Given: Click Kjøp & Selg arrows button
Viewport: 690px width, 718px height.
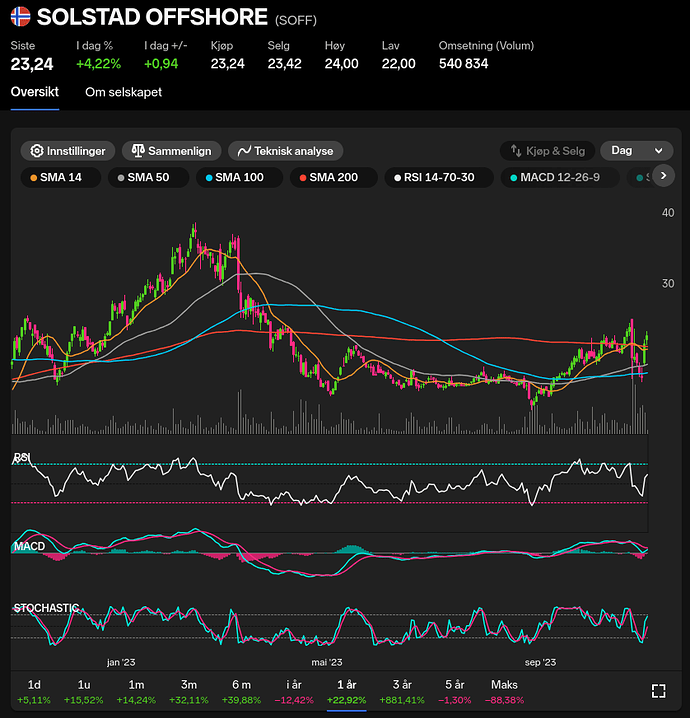Looking at the screenshot, I should tap(548, 151).
